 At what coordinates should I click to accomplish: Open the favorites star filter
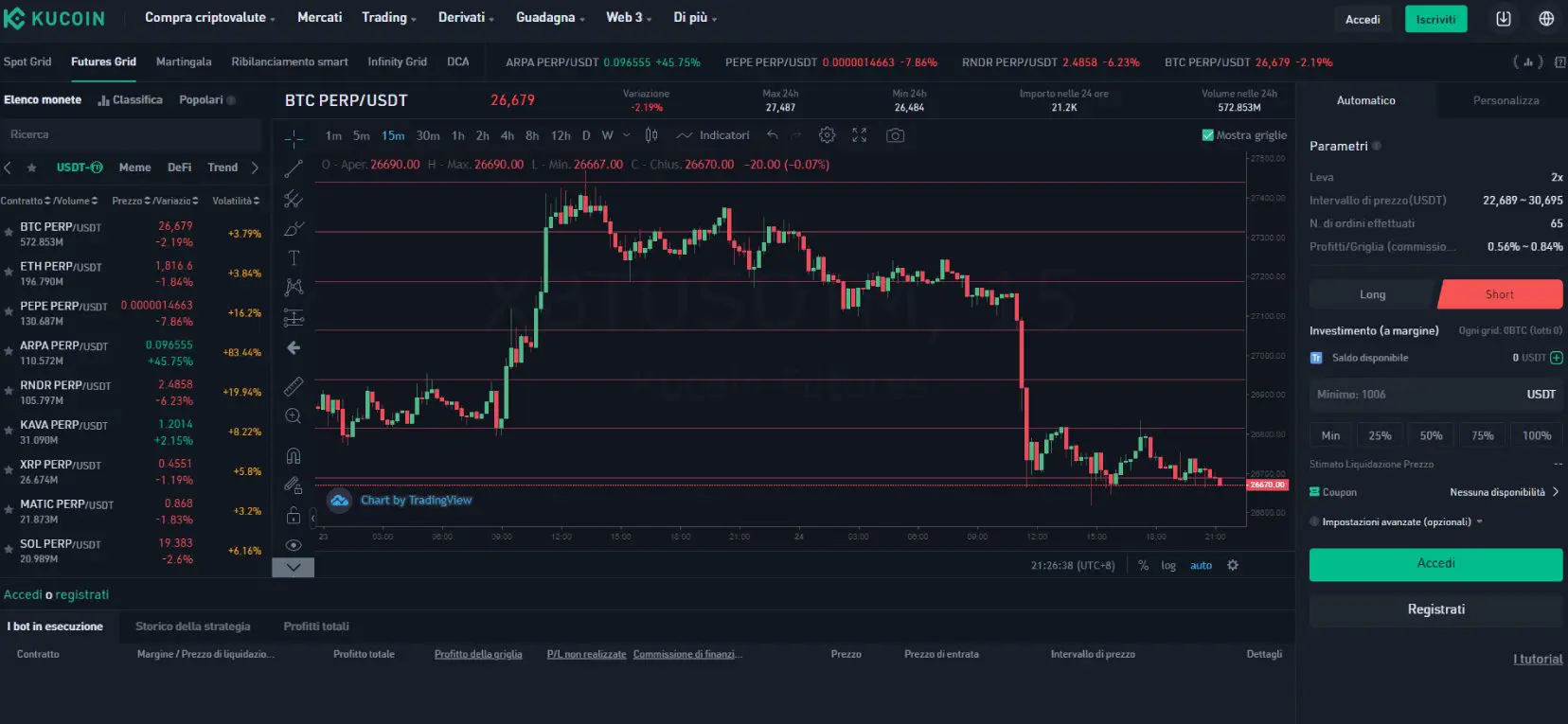coord(31,168)
